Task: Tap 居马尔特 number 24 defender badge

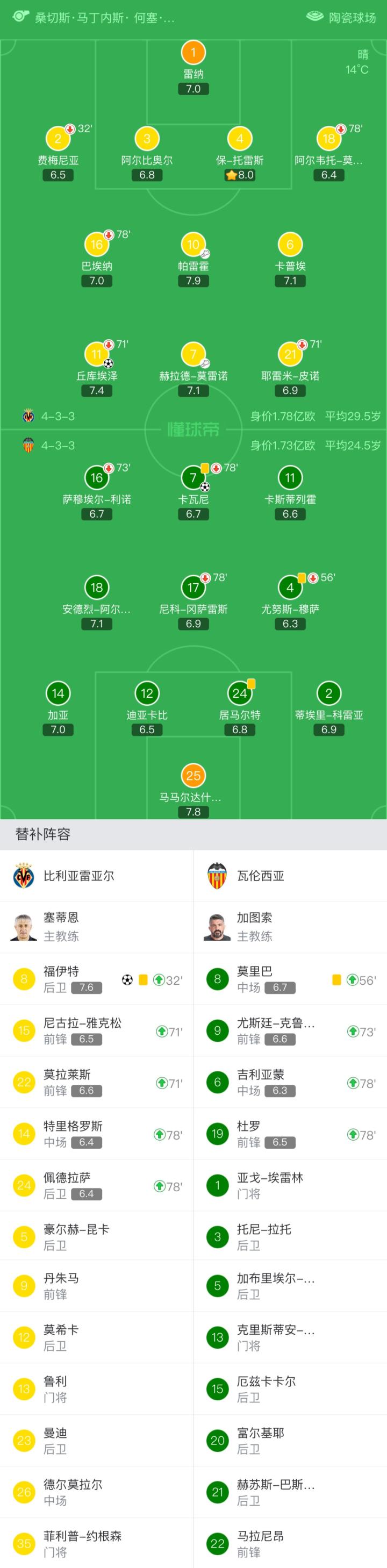Action: (x=240, y=693)
